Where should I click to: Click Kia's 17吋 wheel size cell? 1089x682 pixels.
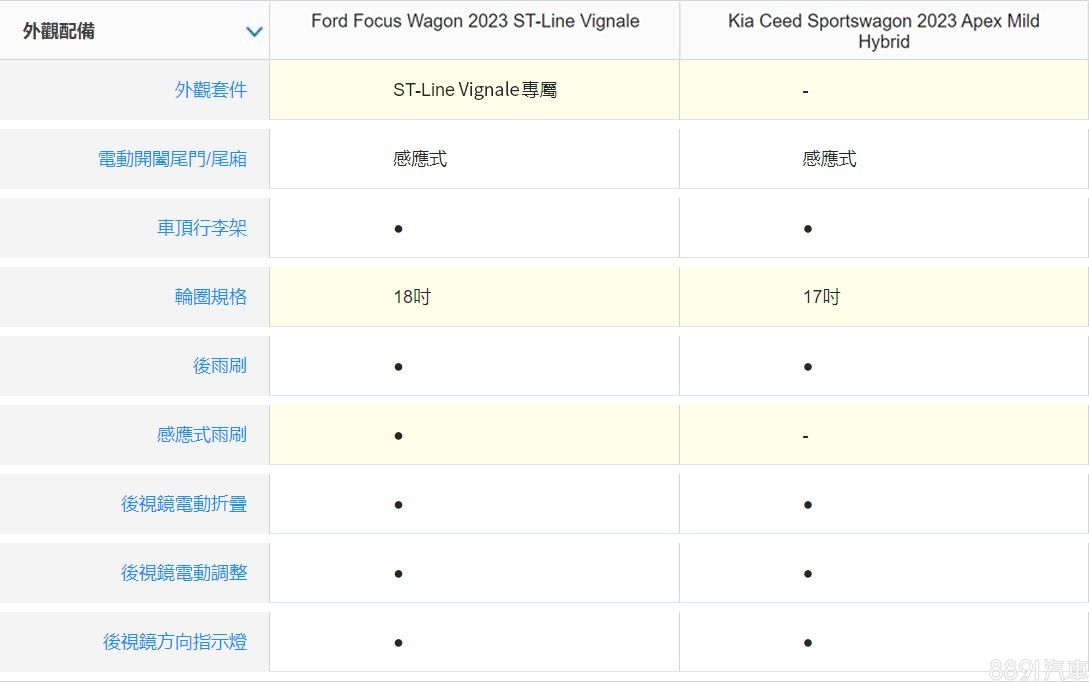tap(821, 297)
